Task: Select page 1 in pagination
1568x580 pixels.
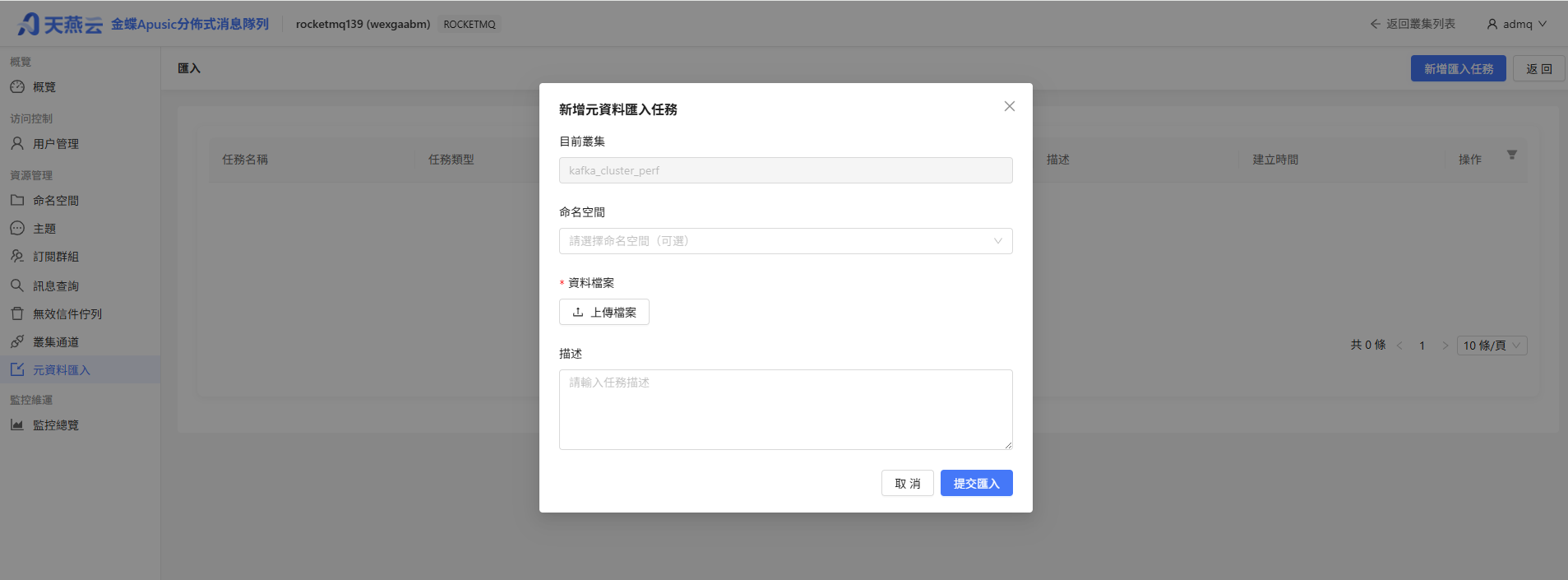Action: tap(1422, 346)
